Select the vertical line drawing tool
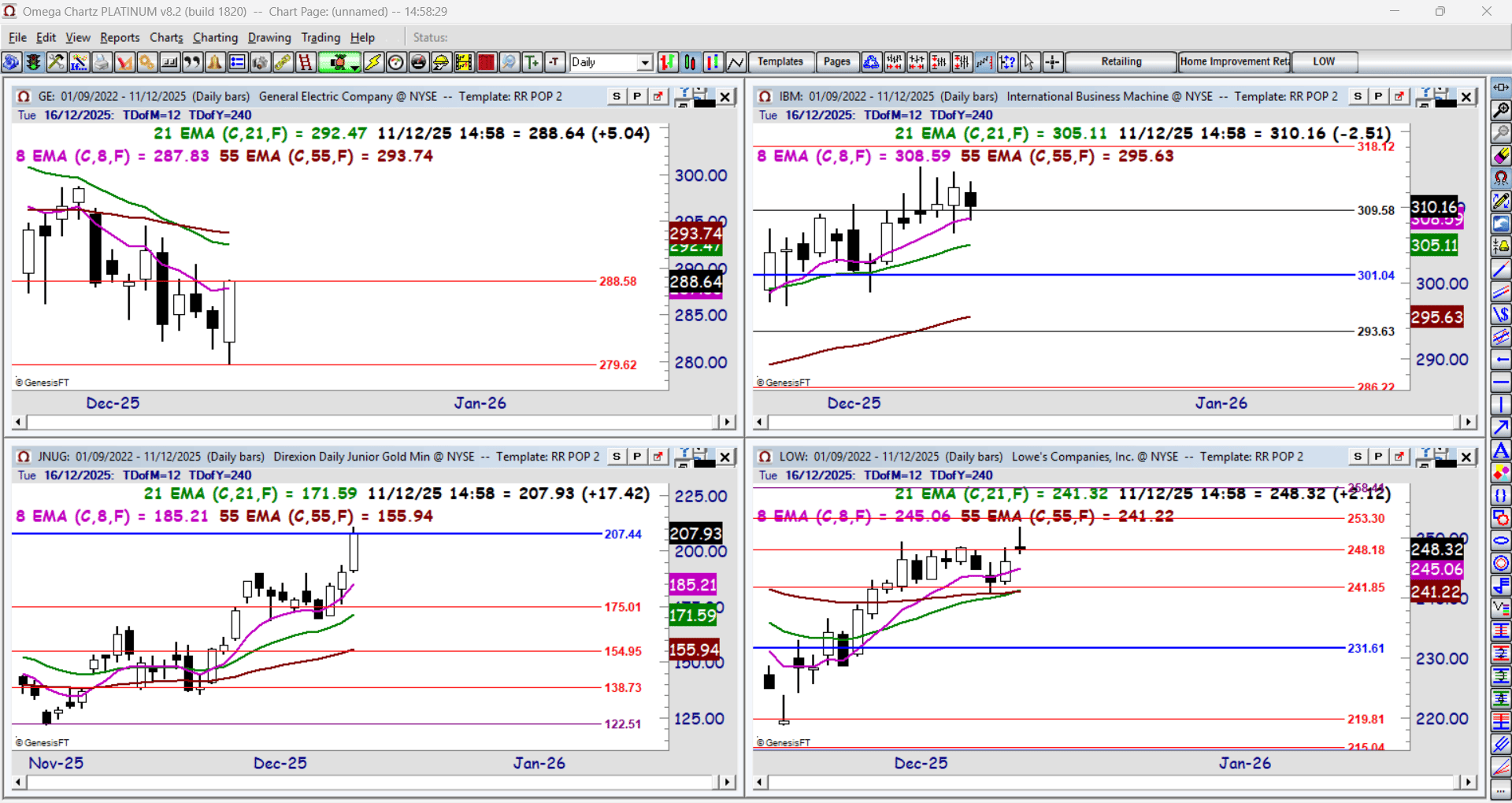This screenshot has width=1512, height=803. 1501,406
